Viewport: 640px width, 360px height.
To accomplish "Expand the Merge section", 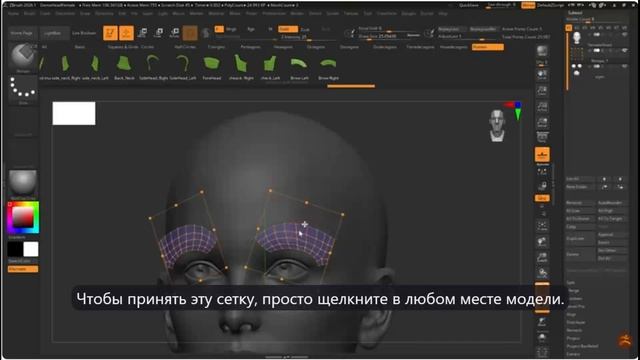I will [572, 291].
